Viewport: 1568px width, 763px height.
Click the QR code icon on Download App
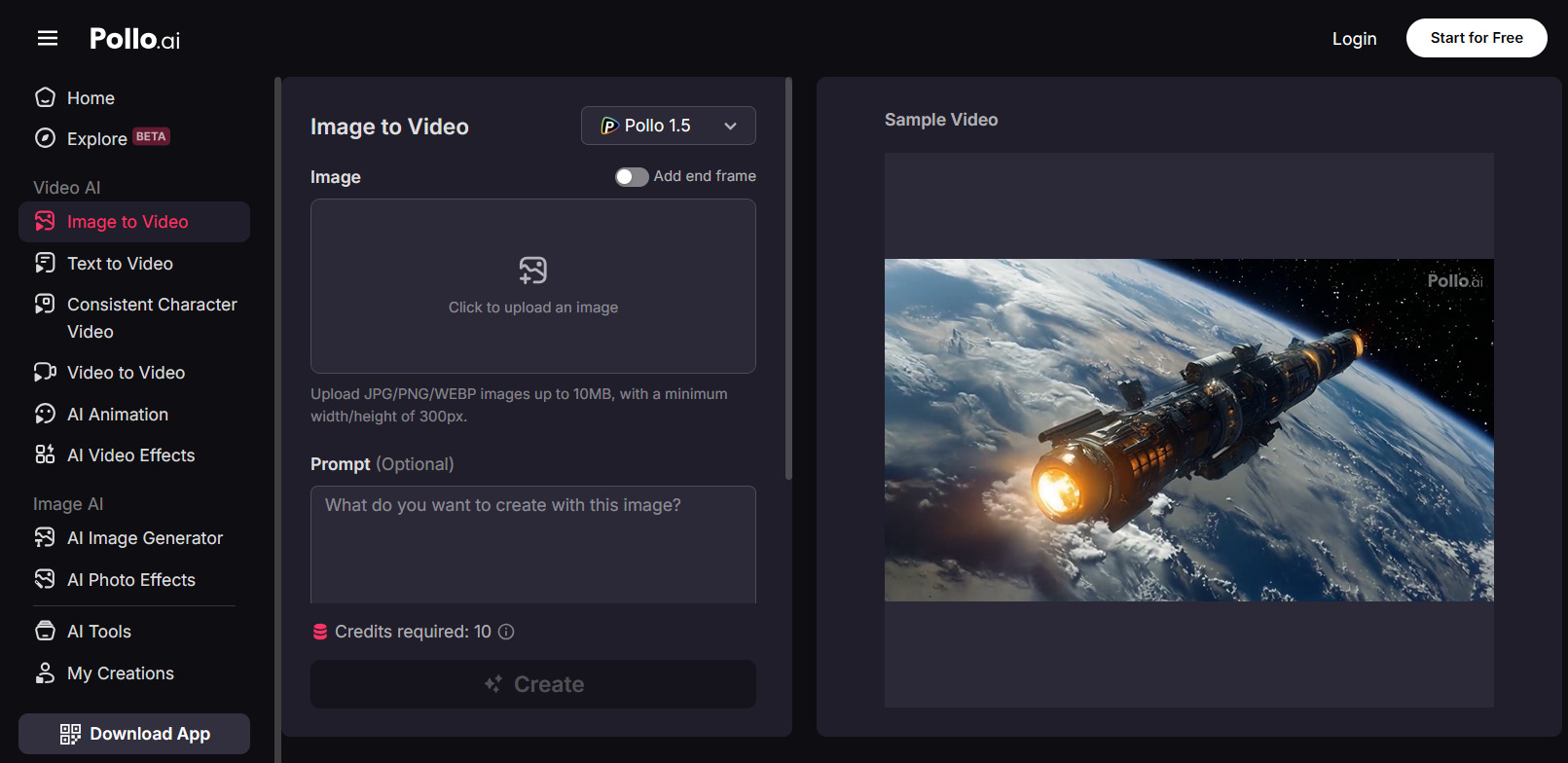tap(70, 734)
